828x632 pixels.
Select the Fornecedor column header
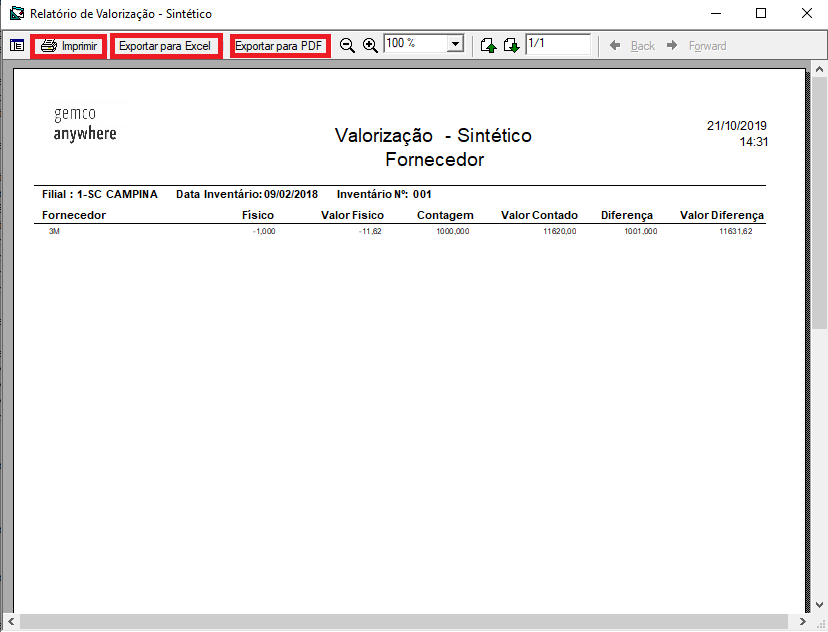point(74,215)
